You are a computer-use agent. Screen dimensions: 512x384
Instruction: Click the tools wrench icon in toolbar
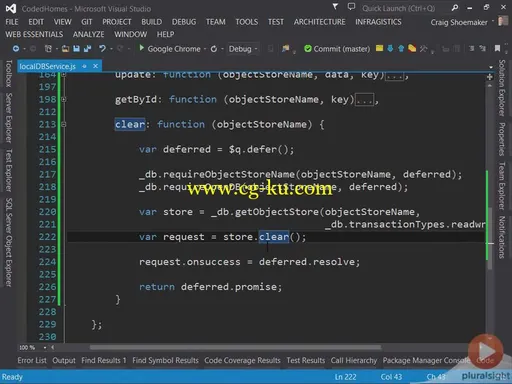pos(423,49)
